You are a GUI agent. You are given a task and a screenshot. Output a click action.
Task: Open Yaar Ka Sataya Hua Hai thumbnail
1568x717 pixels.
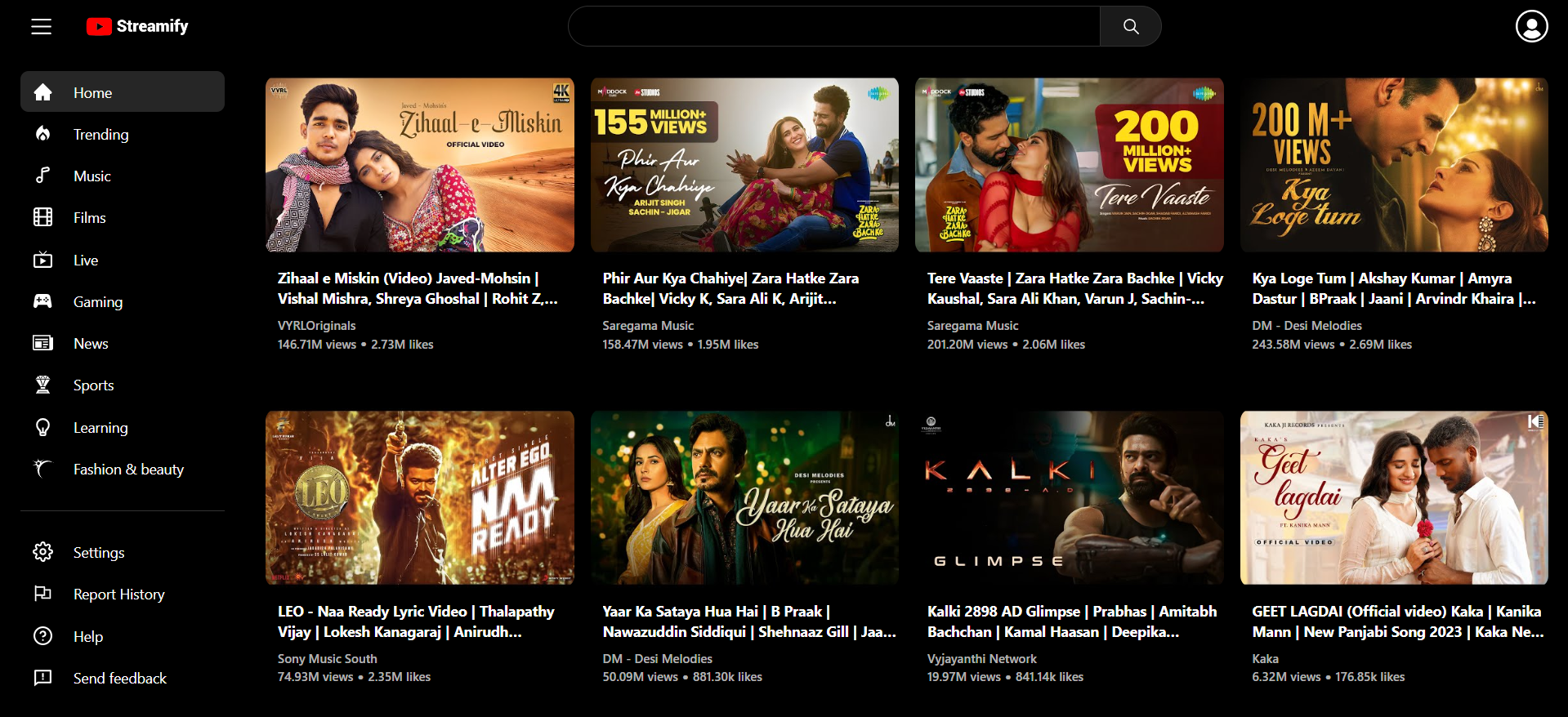pos(744,497)
